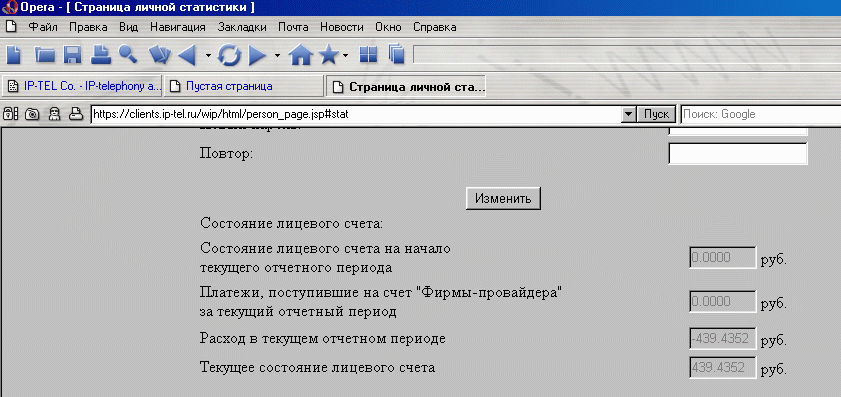Click the period-start balance field 0.0000
Image resolution: width=841 pixels, height=397 pixels.
pos(722,258)
